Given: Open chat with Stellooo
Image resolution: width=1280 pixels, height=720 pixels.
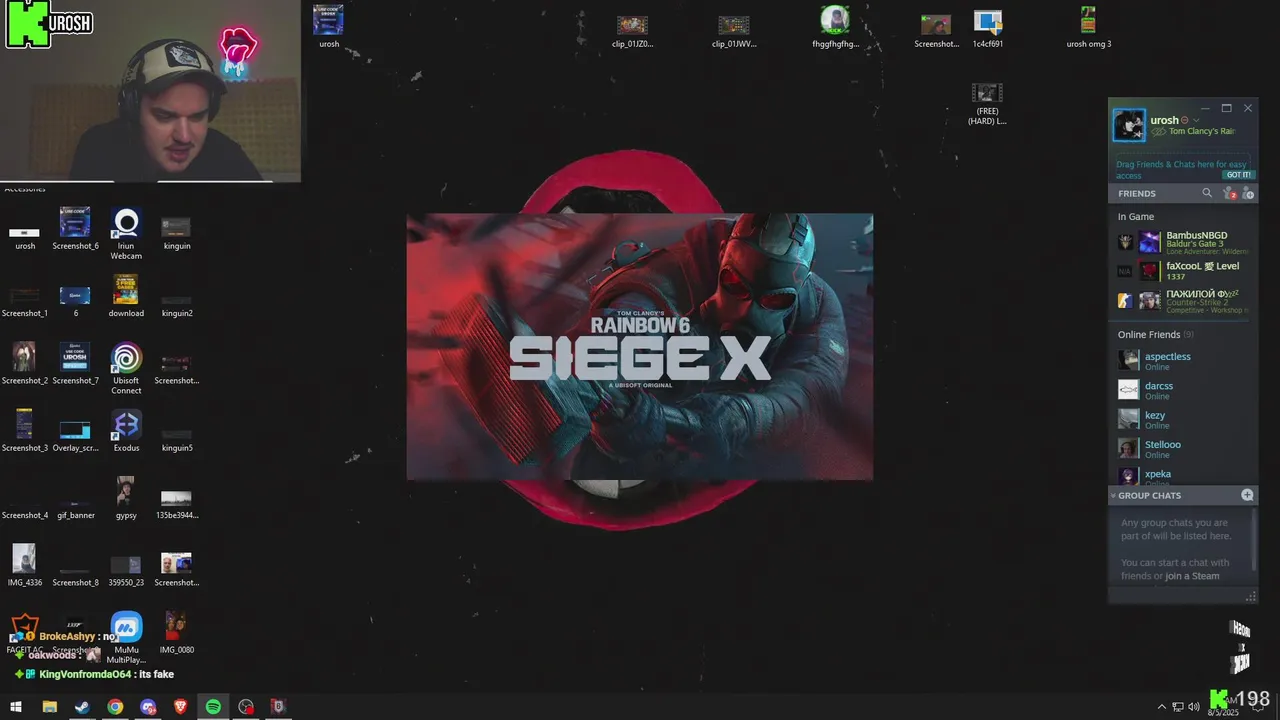Looking at the screenshot, I should (1183, 449).
